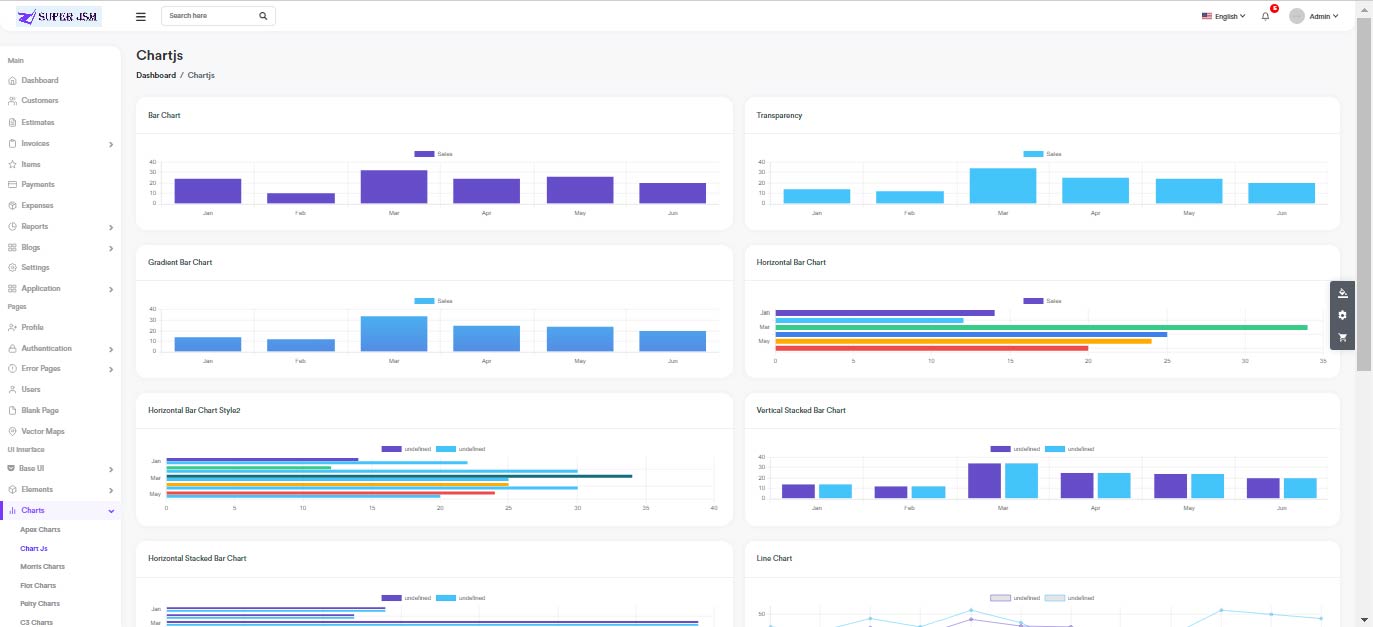Screen dimensions: 1373x627
Task: Toggle Sales legend in Transparency chart
Action: click(1042, 154)
